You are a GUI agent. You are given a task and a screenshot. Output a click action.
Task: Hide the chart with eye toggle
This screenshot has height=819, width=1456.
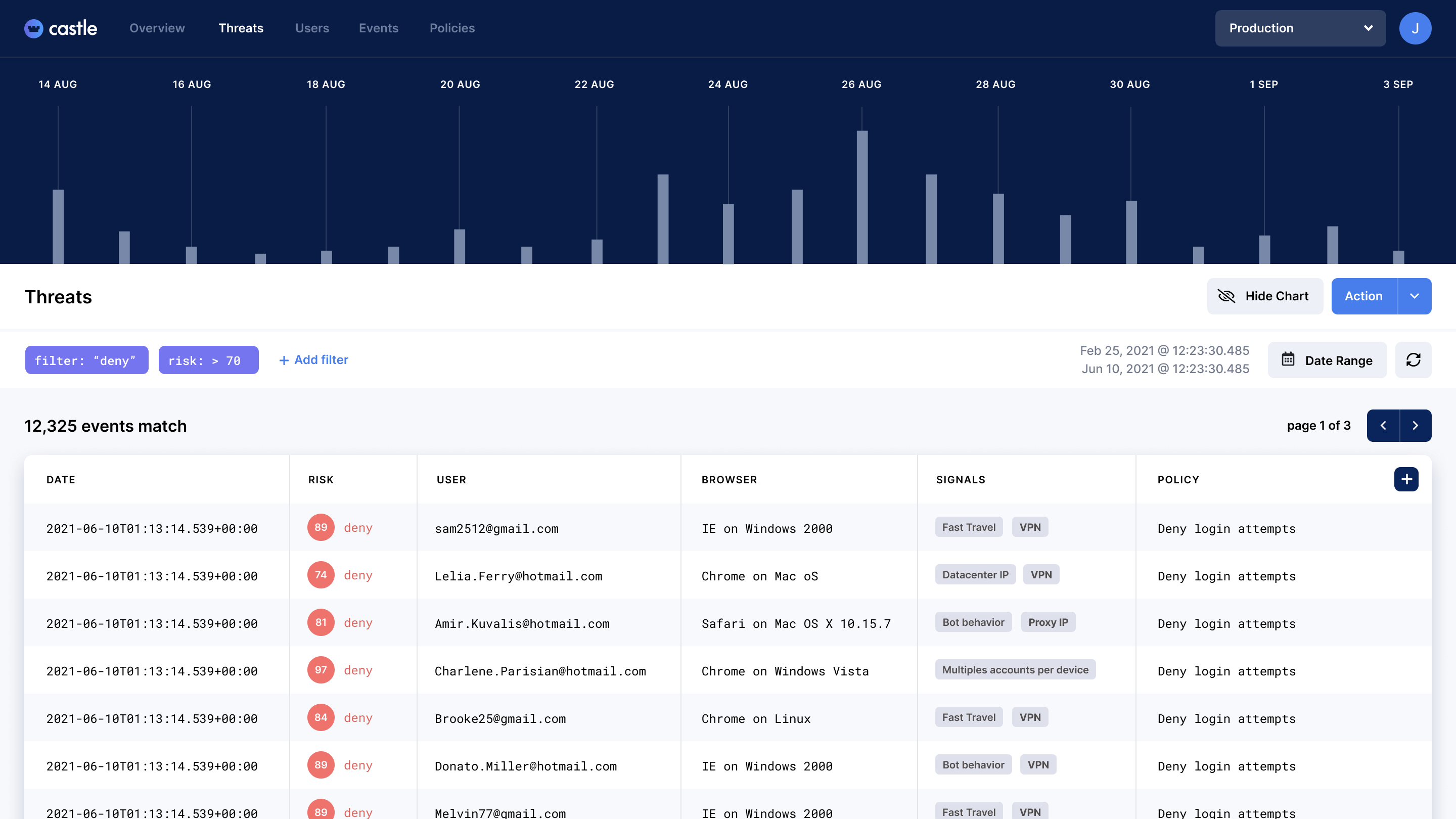coord(1265,296)
